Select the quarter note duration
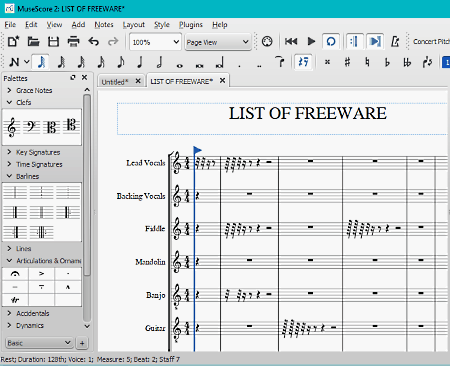Viewport: 450px width, 366px height. coord(140,62)
